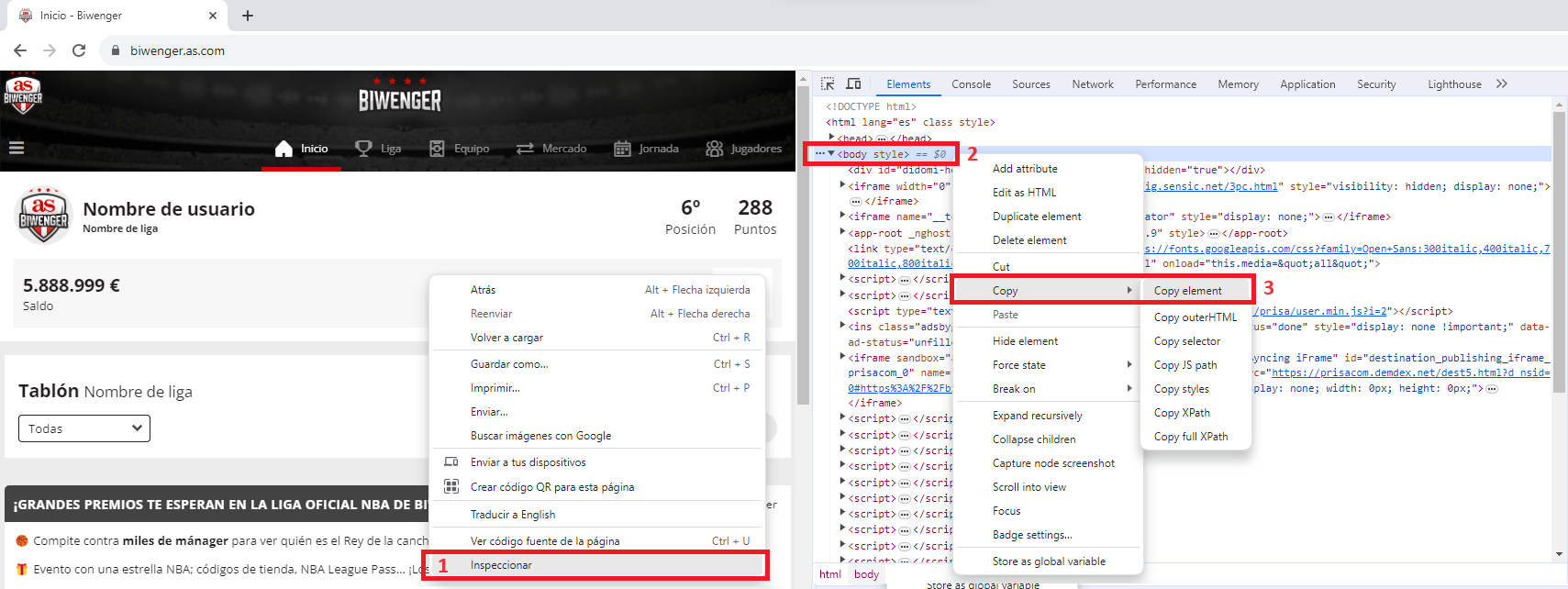Toggle the DevTools device toolbar icon
The image size is (1568, 589).
(x=853, y=83)
